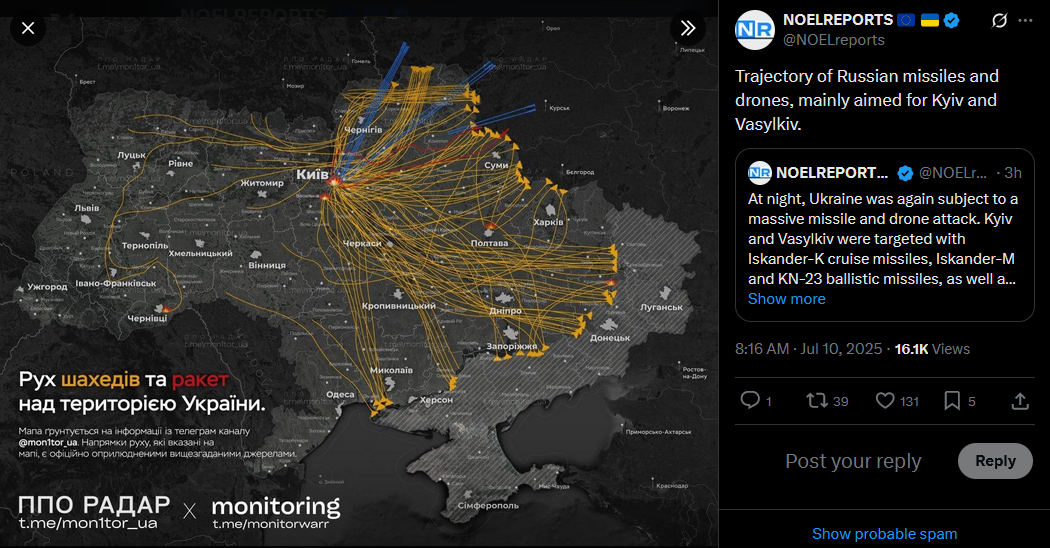
Task: Click the Харків label on the map
Action: (548, 222)
